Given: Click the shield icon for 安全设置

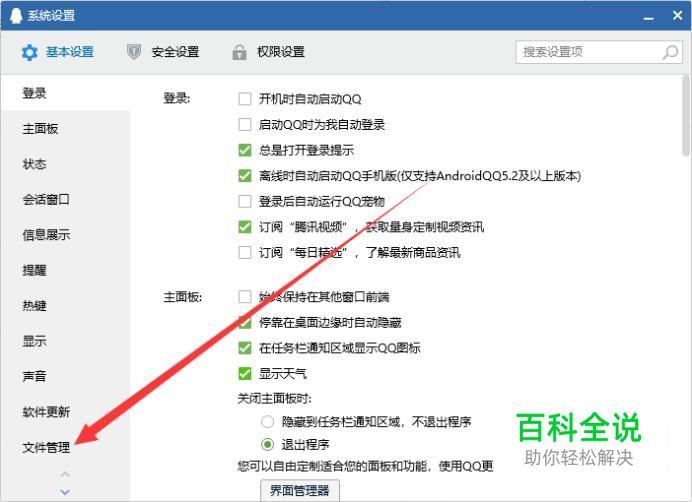Looking at the screenshot, I should click(x=134, y=52).
